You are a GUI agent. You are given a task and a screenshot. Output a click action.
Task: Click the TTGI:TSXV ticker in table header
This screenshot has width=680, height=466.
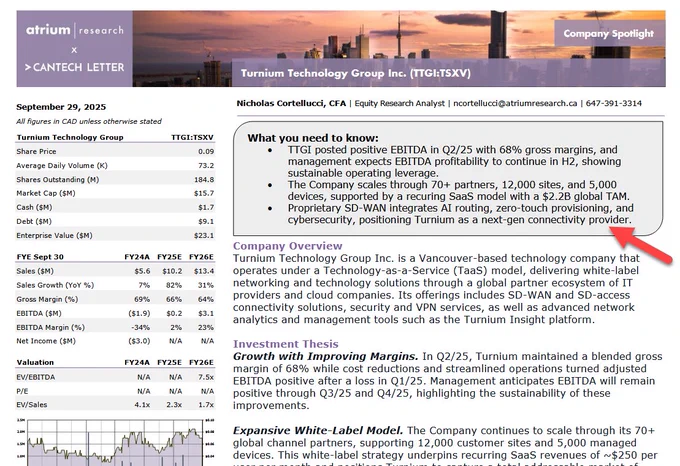tap(192, 137)
